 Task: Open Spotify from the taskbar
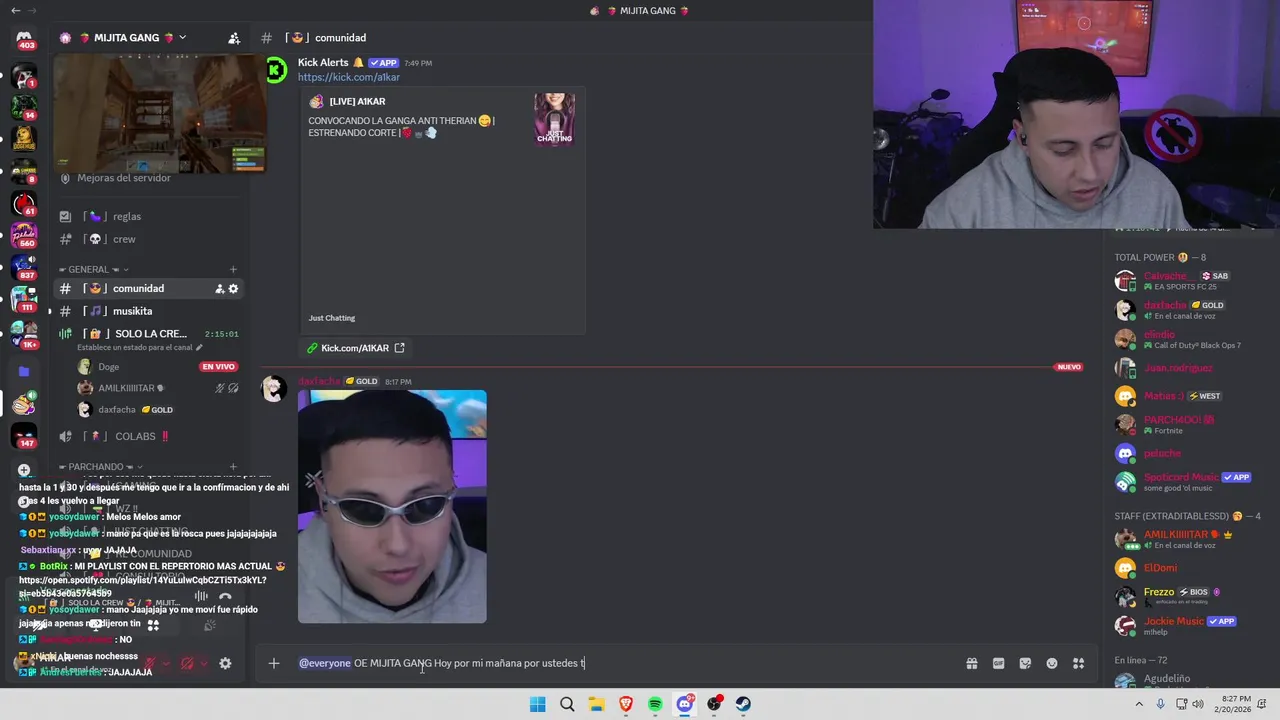[x=655, y=704]
